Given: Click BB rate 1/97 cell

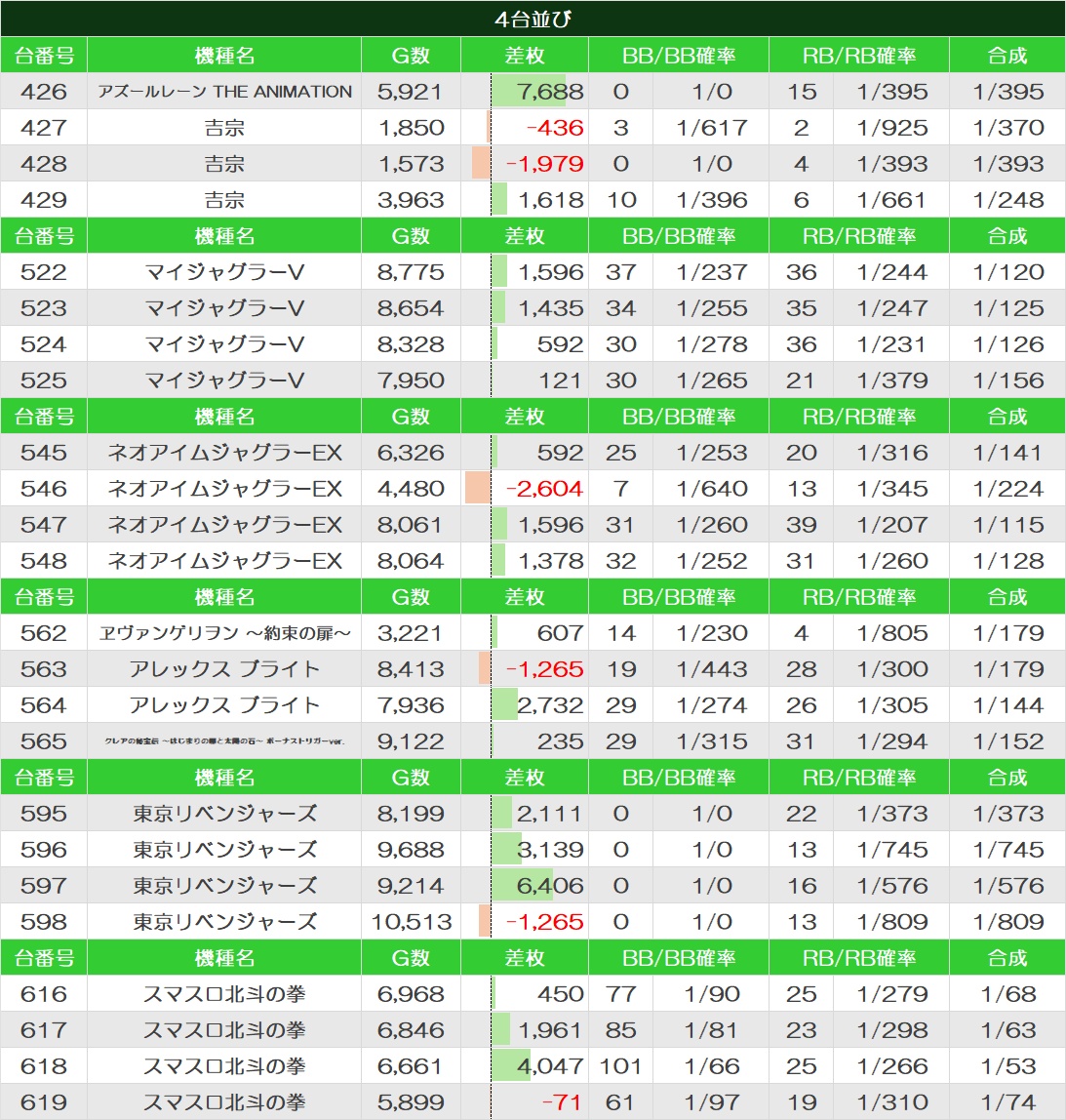Looking at the screenshot, I should point(711,1102).
